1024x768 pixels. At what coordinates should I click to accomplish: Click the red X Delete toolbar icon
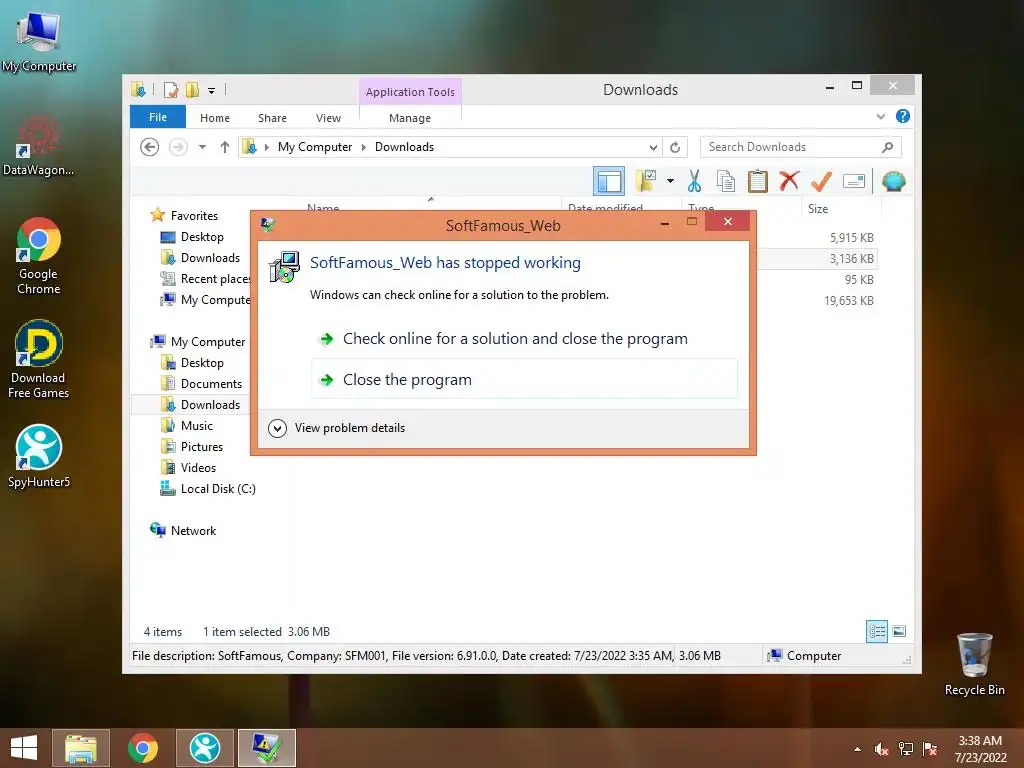pos(789,180)
